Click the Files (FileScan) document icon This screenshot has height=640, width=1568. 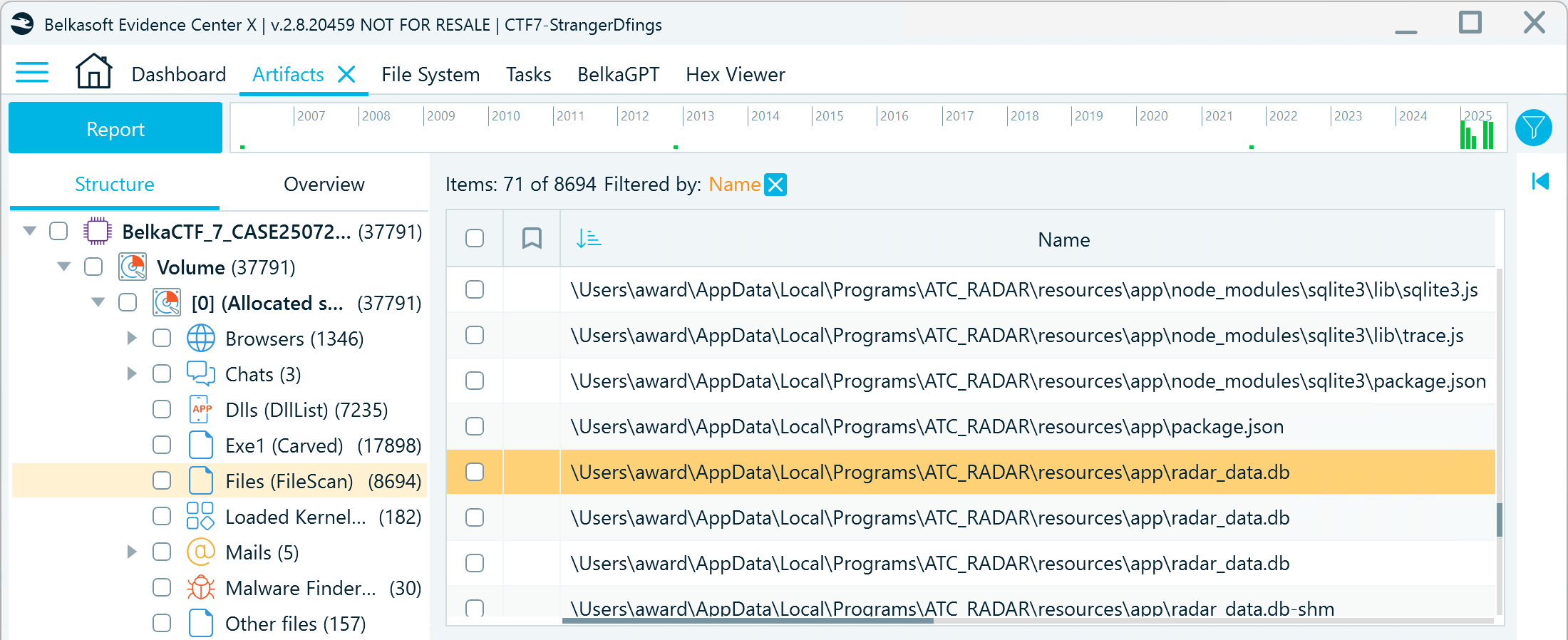201,480
